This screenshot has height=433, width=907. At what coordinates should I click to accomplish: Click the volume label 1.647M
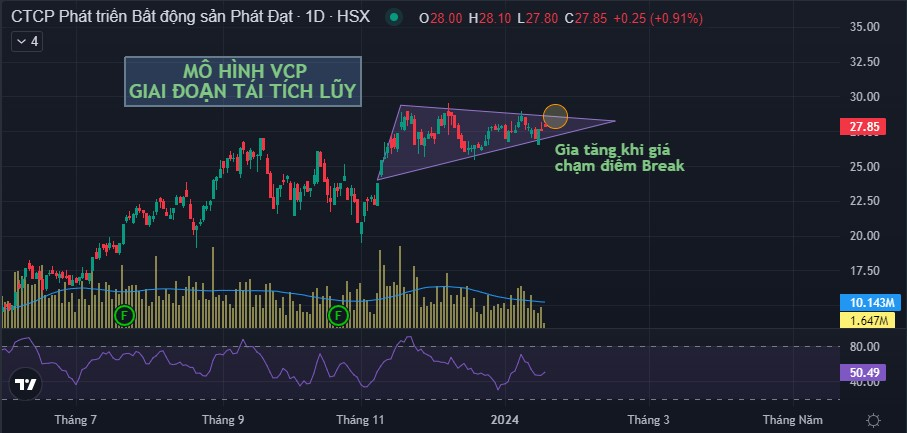(867, 320)
